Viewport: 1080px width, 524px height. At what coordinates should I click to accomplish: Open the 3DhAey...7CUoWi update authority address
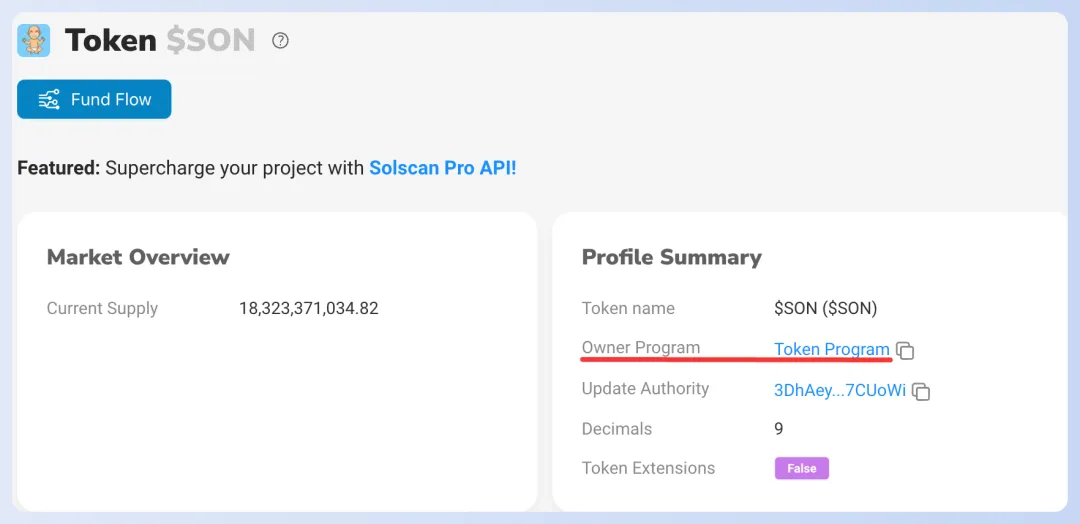point(840,390)
